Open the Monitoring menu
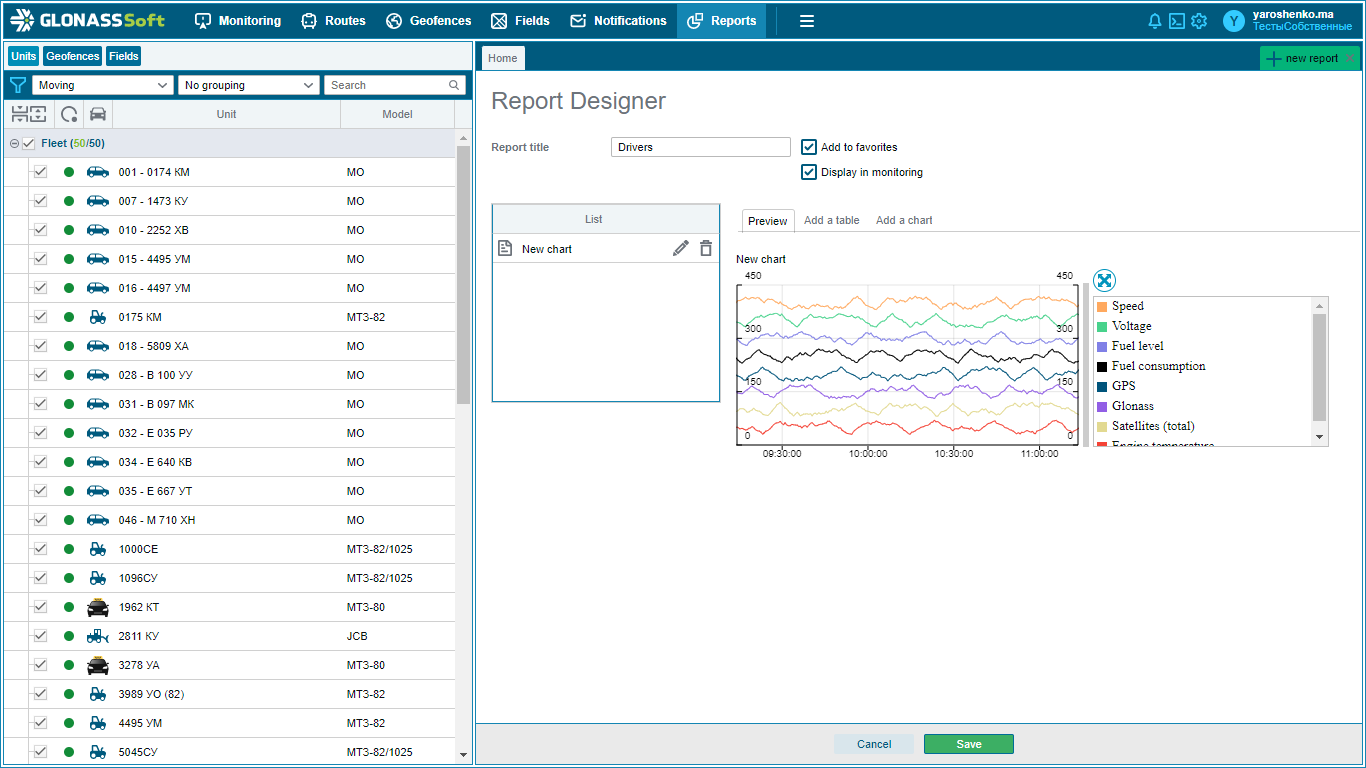Image resolution: width=1366 pixels, height=768 pixels. click(238, 21)
